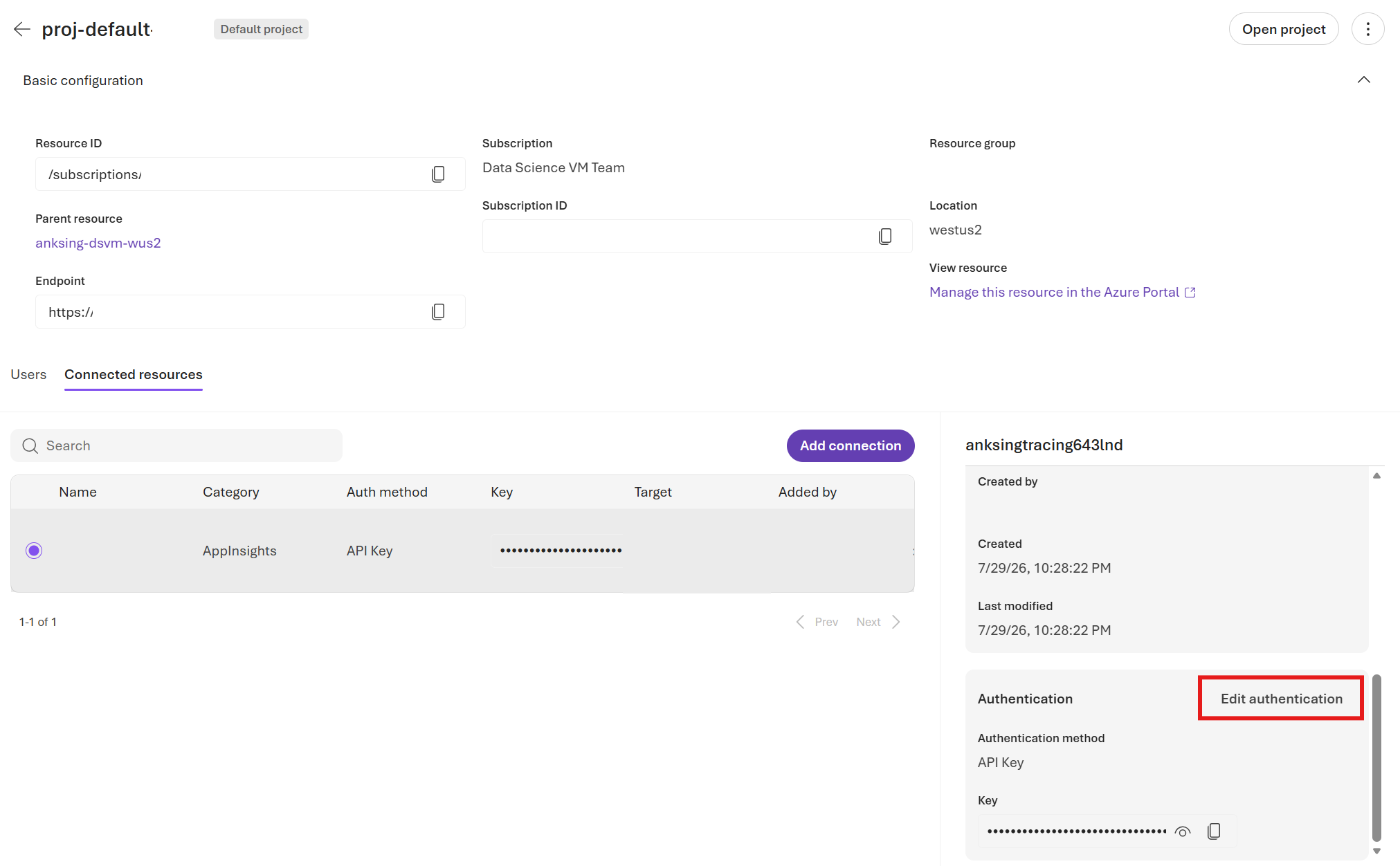
Task: Click the Search connections input field
Action: 176,446
